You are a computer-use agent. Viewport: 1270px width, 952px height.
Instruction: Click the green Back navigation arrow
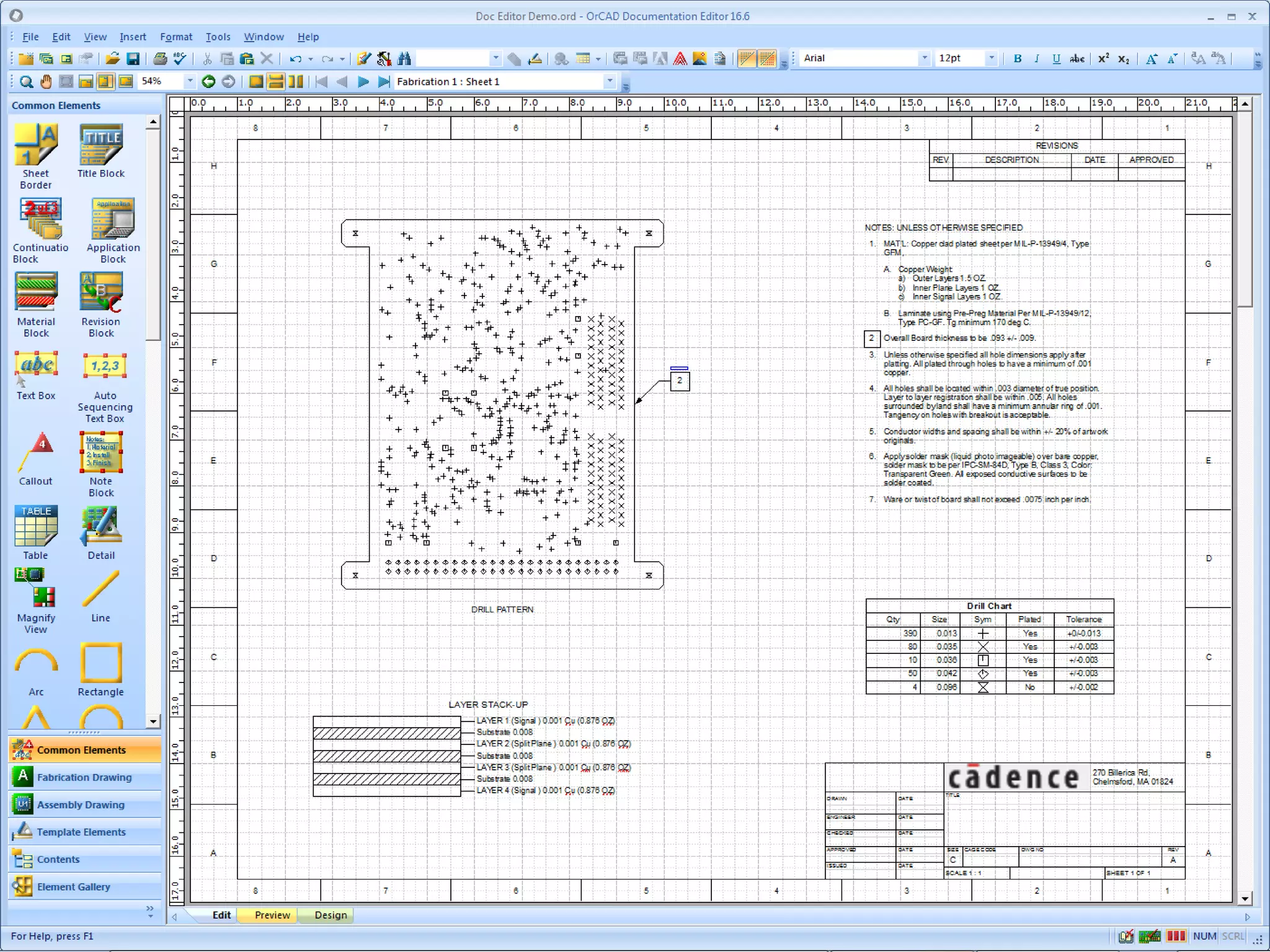[208, 81]
